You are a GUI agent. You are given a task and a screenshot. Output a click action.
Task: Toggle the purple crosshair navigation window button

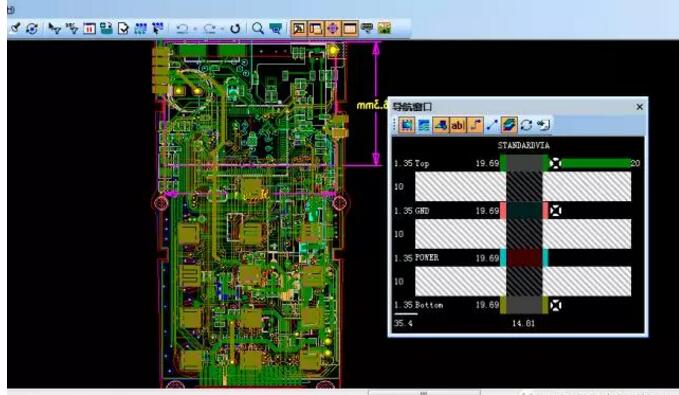point(333,29)
